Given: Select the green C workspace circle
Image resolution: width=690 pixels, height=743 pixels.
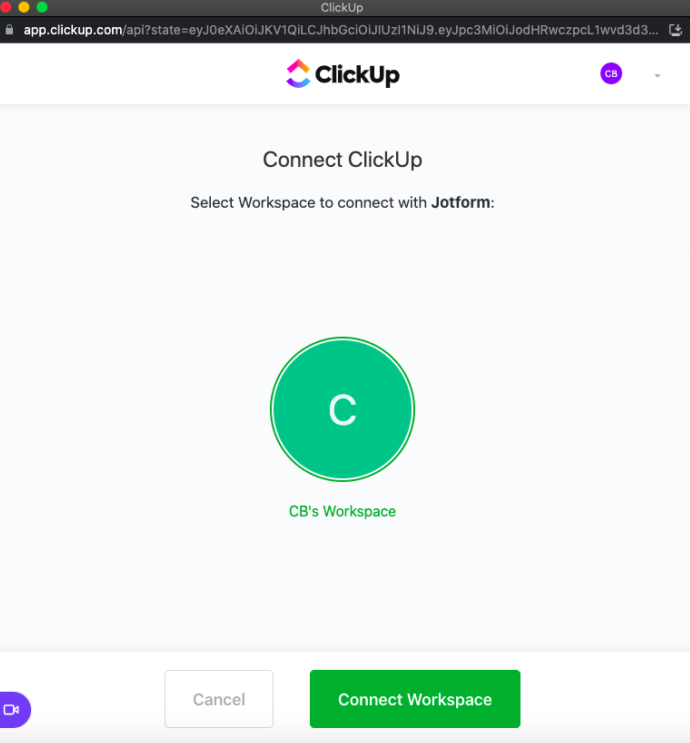Looking at the screenshot, I should click(x=342, y=409).
